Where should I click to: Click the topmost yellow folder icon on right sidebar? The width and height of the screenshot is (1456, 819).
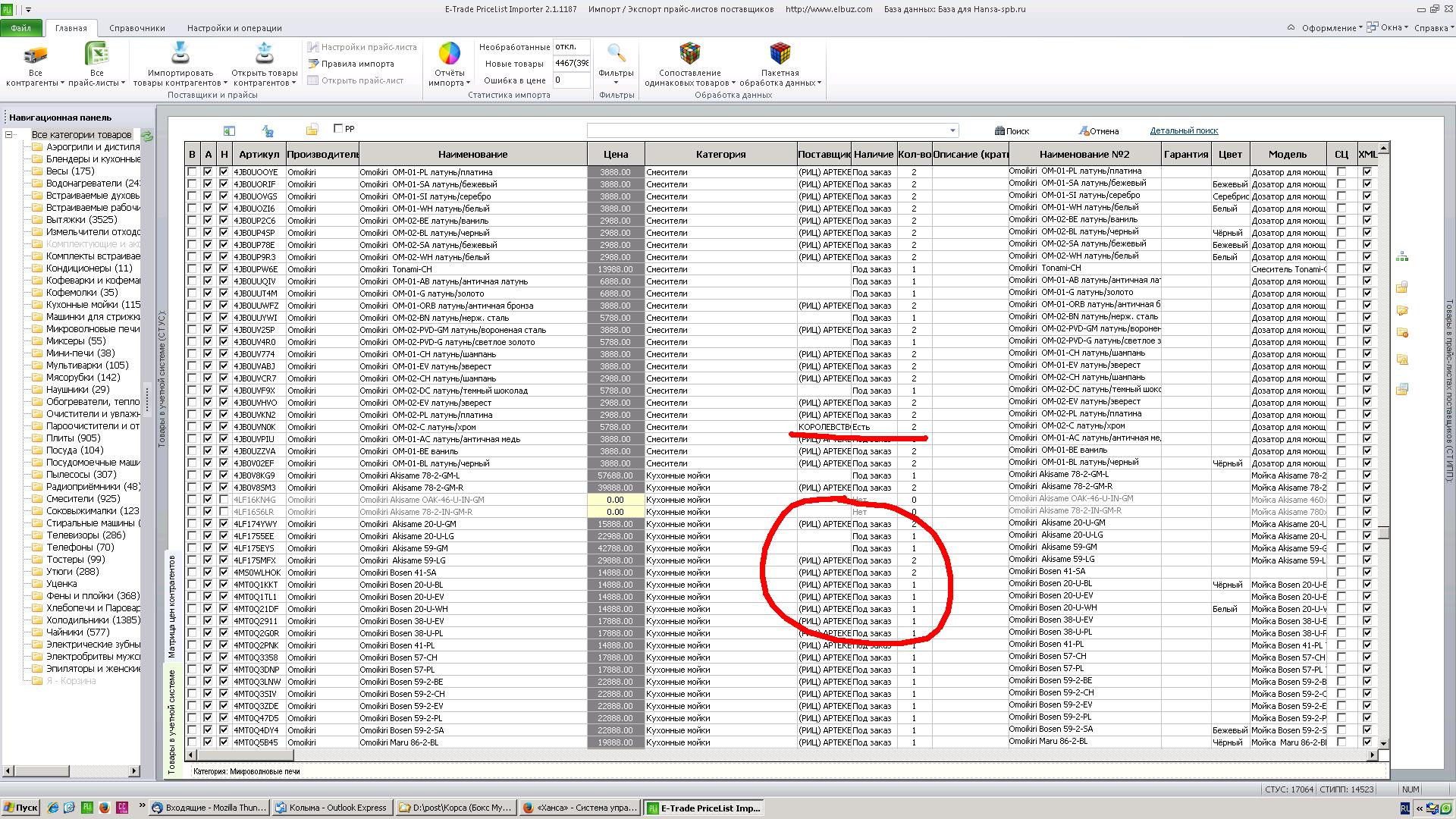point(1402,287)
